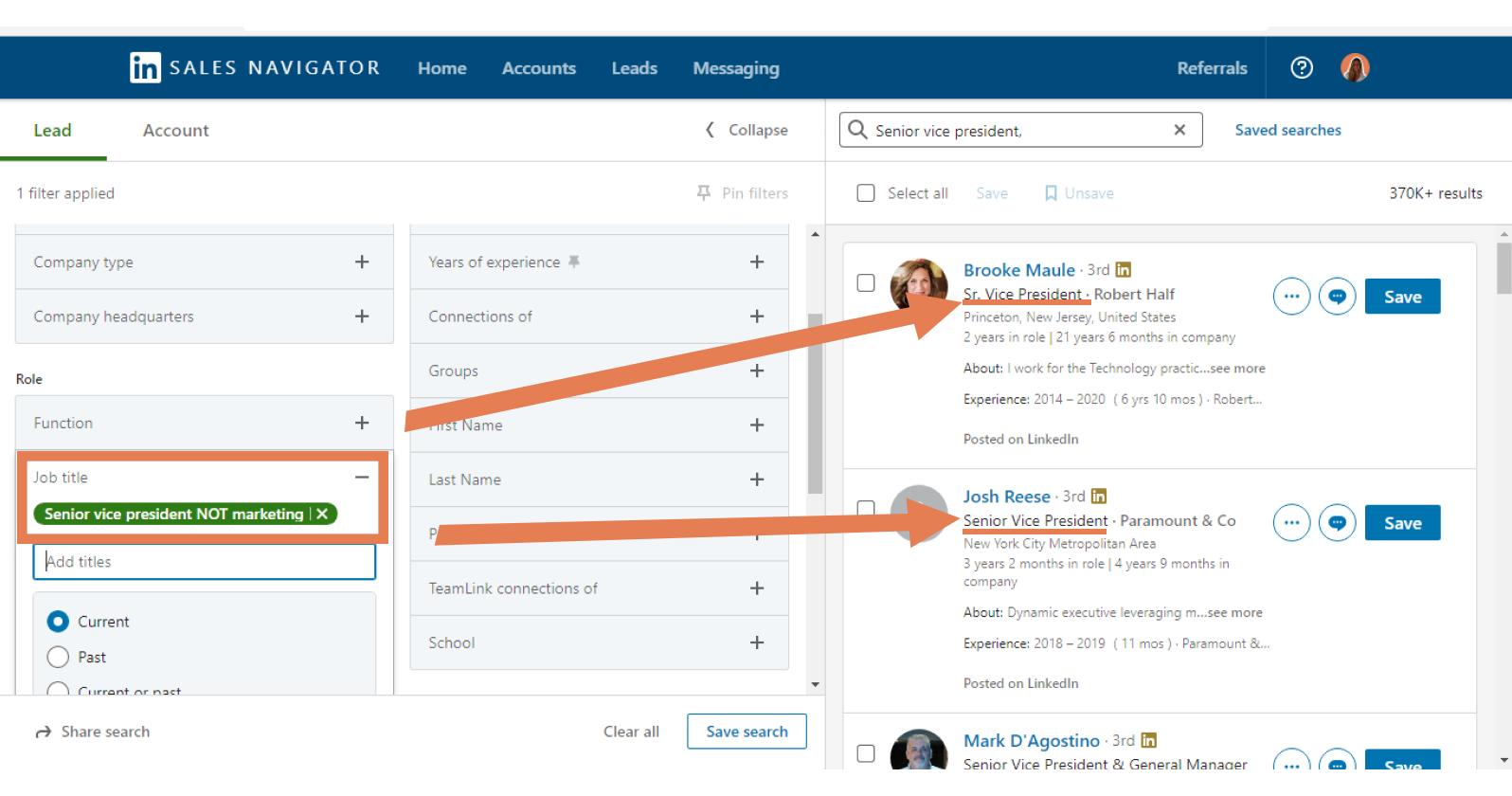Click LinkedIn badge next to Brooke Maule

coord(1124,270)
